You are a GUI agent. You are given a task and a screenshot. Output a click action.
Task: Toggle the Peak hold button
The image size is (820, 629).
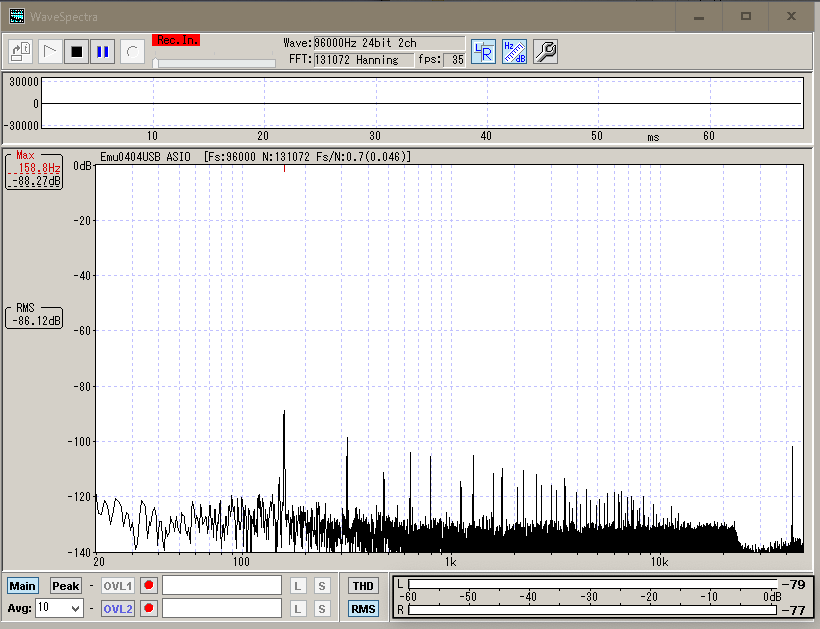pyautogui.click(x=65, y=586)
